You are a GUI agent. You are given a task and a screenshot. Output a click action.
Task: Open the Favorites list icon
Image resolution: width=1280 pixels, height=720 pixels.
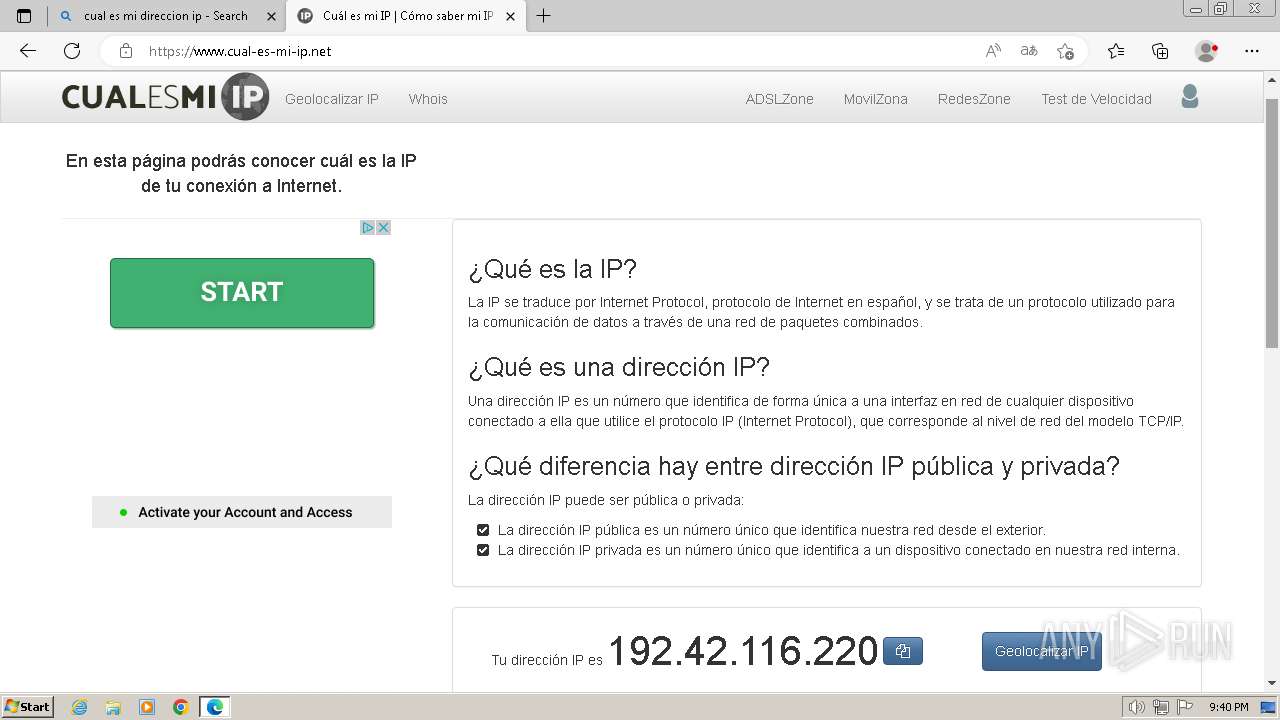coord(1116,51)
